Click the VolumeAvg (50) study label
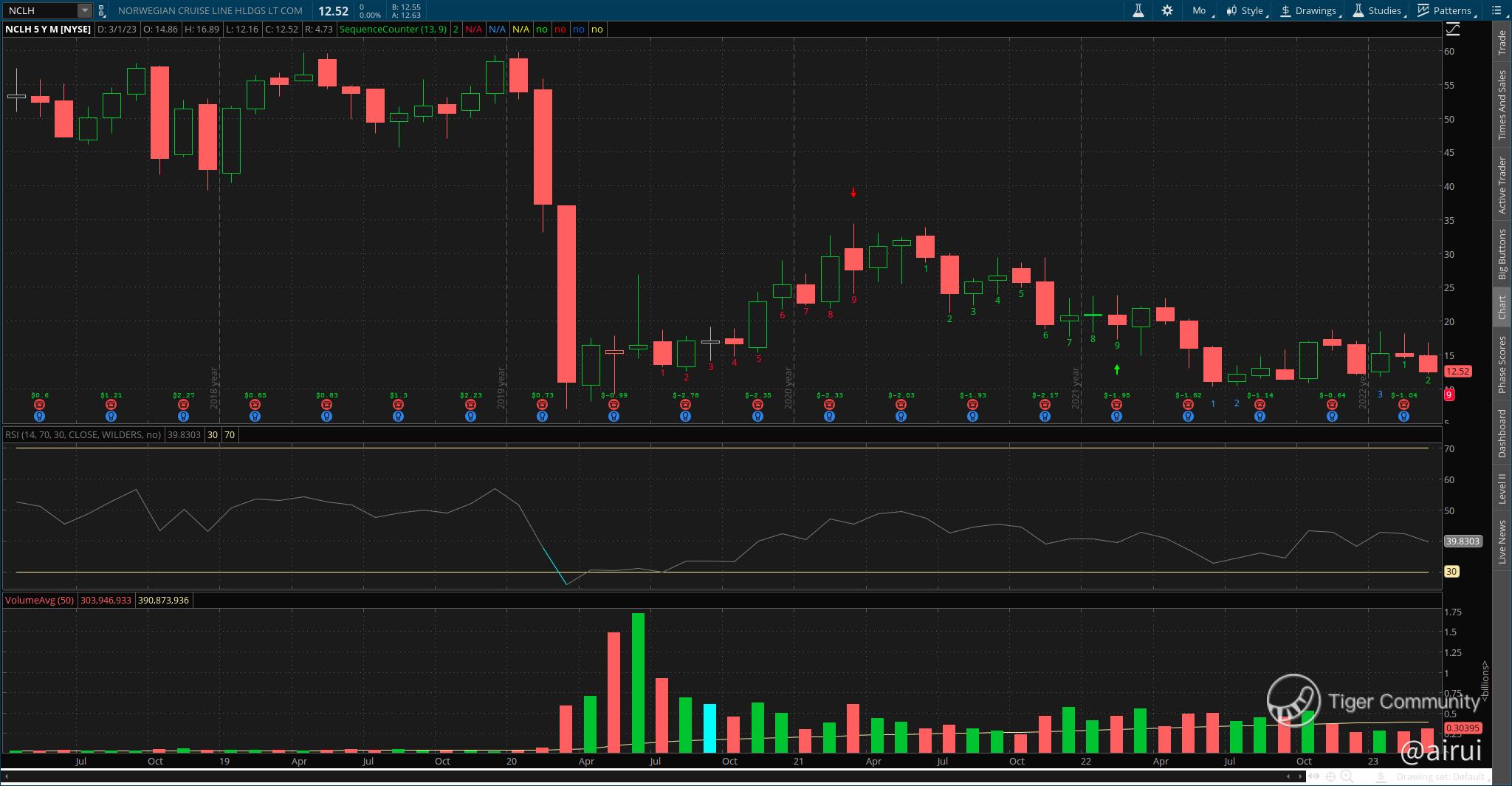 (x=40, y=600)
